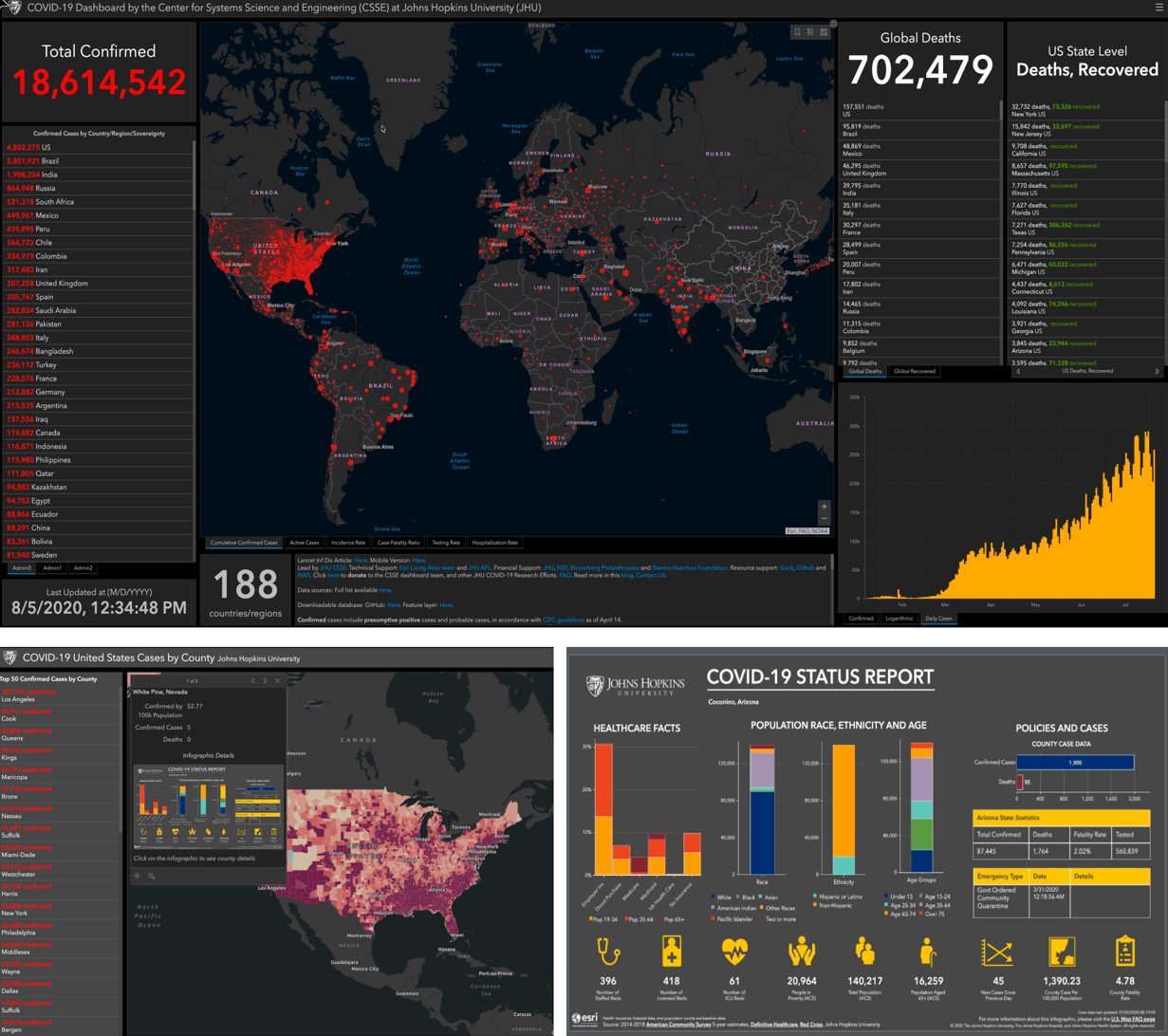Open the Case-Fatality Ratio tab
The image size is (1168, 1036).
(x=399, y=543)
